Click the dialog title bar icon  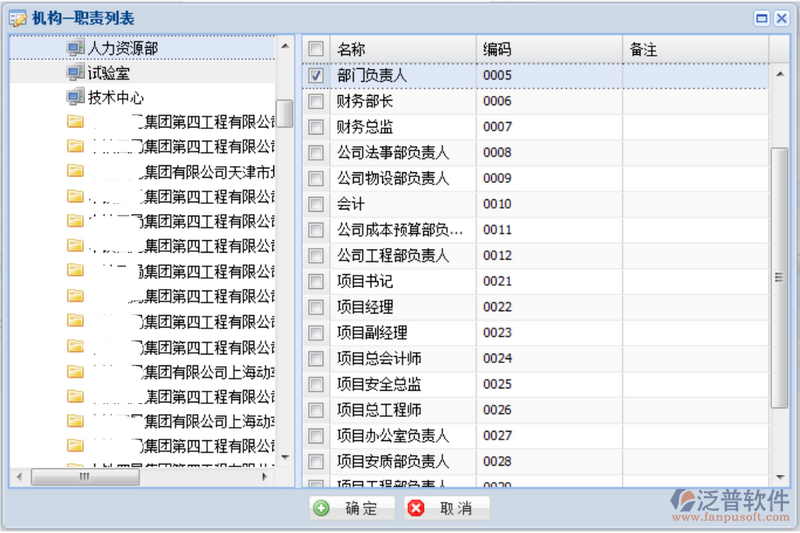tap(17, 18)
